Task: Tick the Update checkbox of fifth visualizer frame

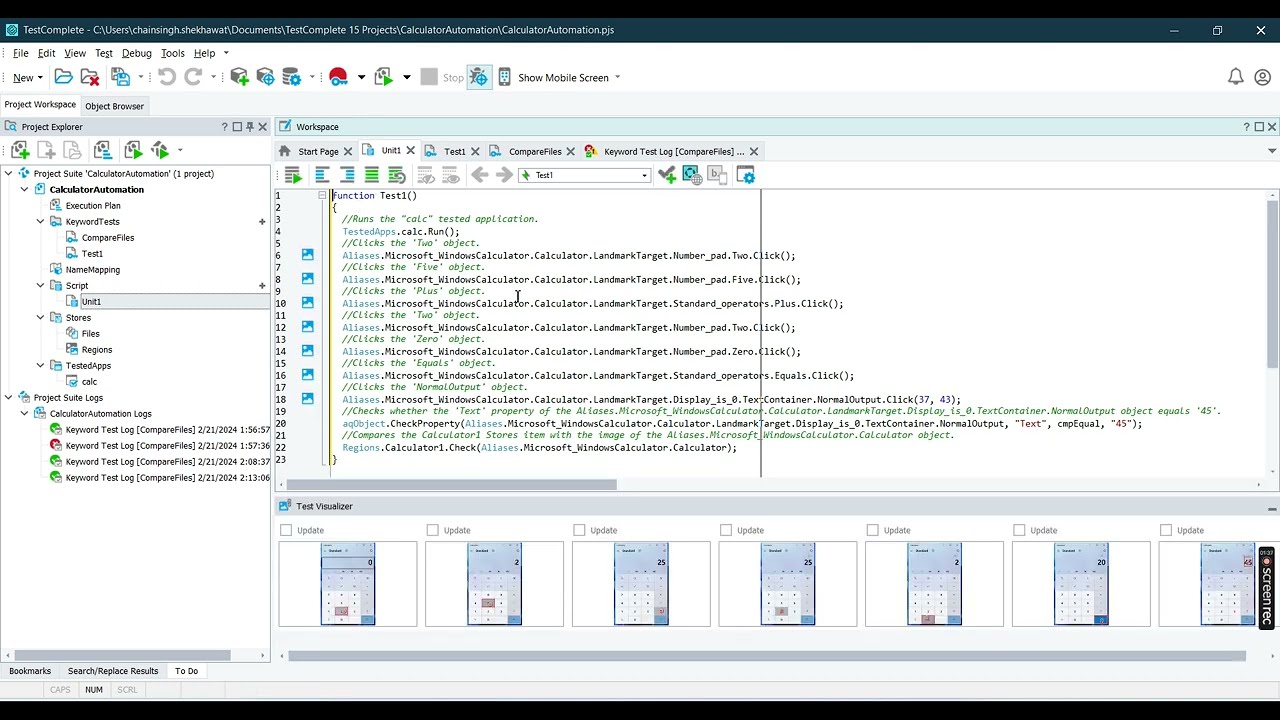Action: pos(873,530)
